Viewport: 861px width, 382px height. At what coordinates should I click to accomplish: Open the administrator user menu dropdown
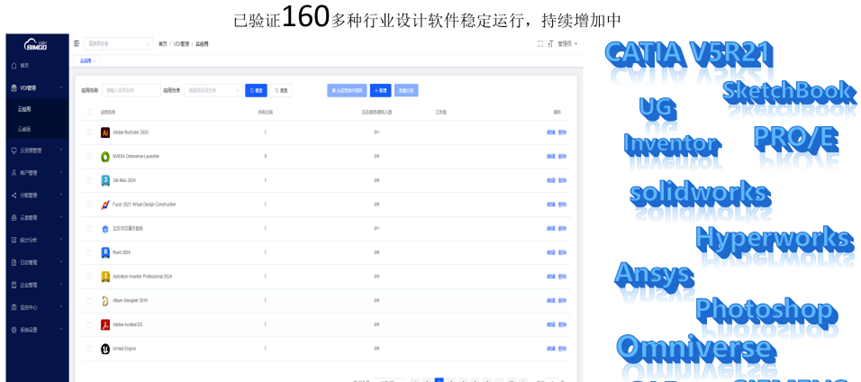[568, 44]
